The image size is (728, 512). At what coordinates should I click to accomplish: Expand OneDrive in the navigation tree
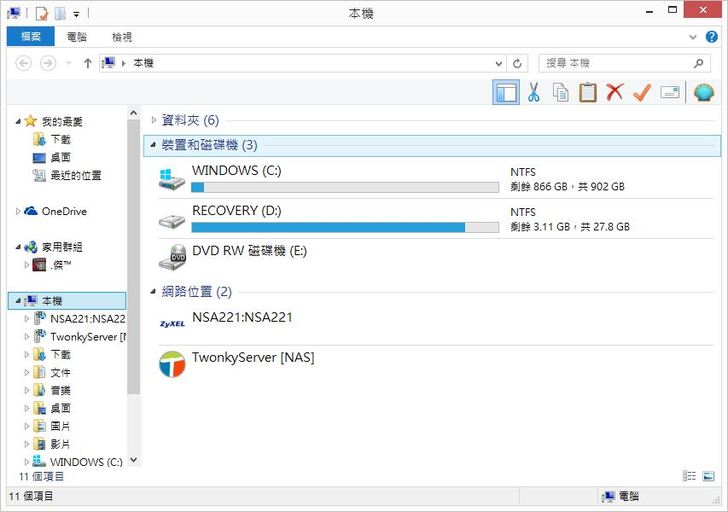tap(18, 212)
